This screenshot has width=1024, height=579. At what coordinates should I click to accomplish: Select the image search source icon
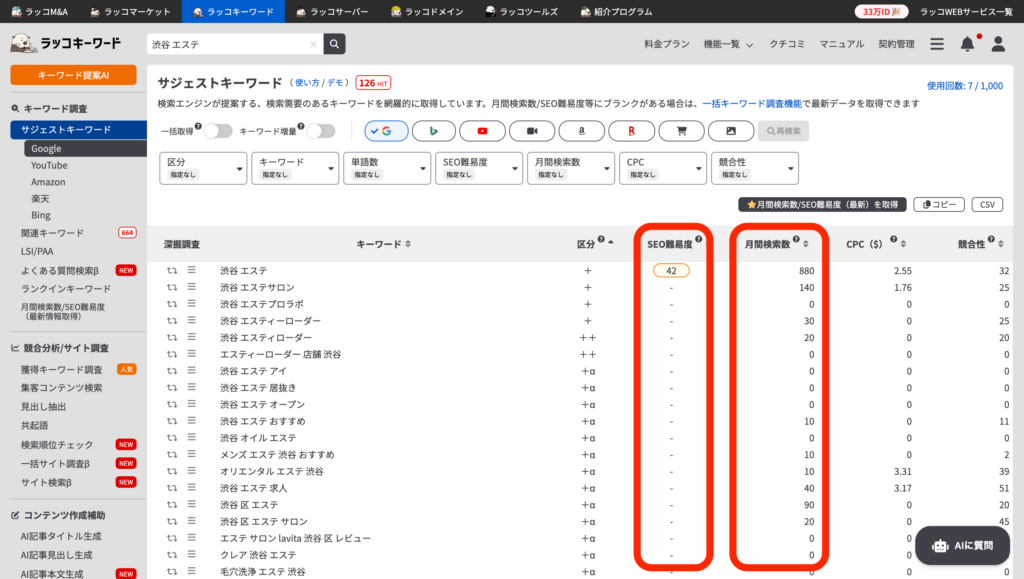coord(731,131)
